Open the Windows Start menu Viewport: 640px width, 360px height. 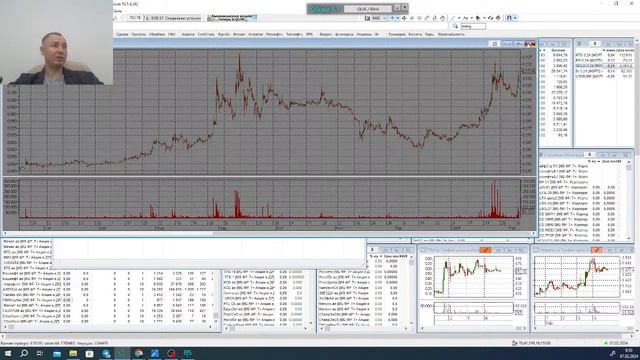[7, 353]
